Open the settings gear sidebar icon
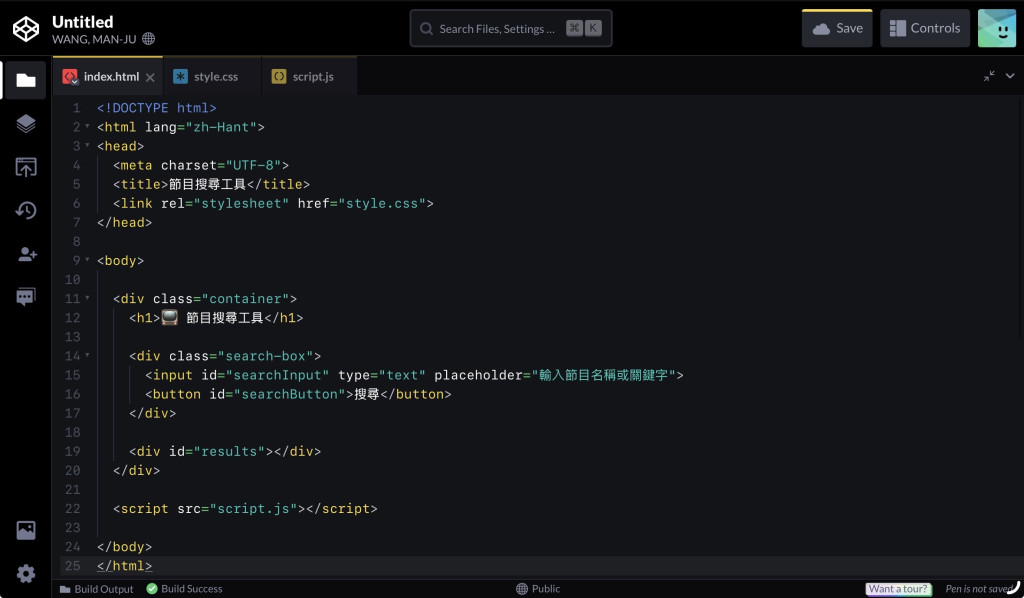The width and height of the screenshot is (1024, 598). [25, 574]
